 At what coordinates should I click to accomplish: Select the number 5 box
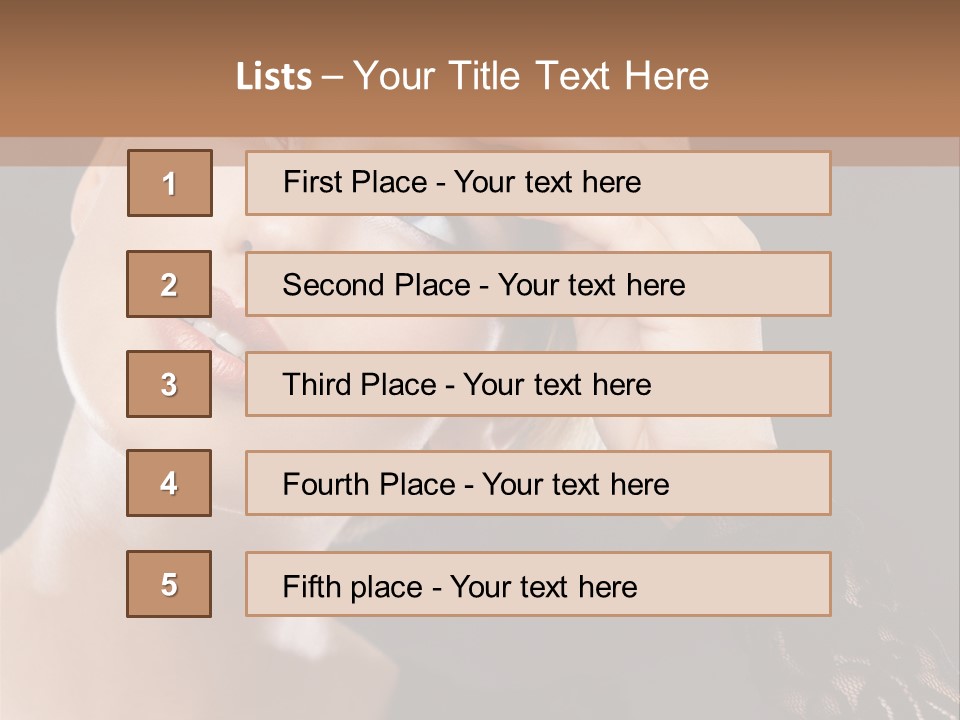pos(169,584)
